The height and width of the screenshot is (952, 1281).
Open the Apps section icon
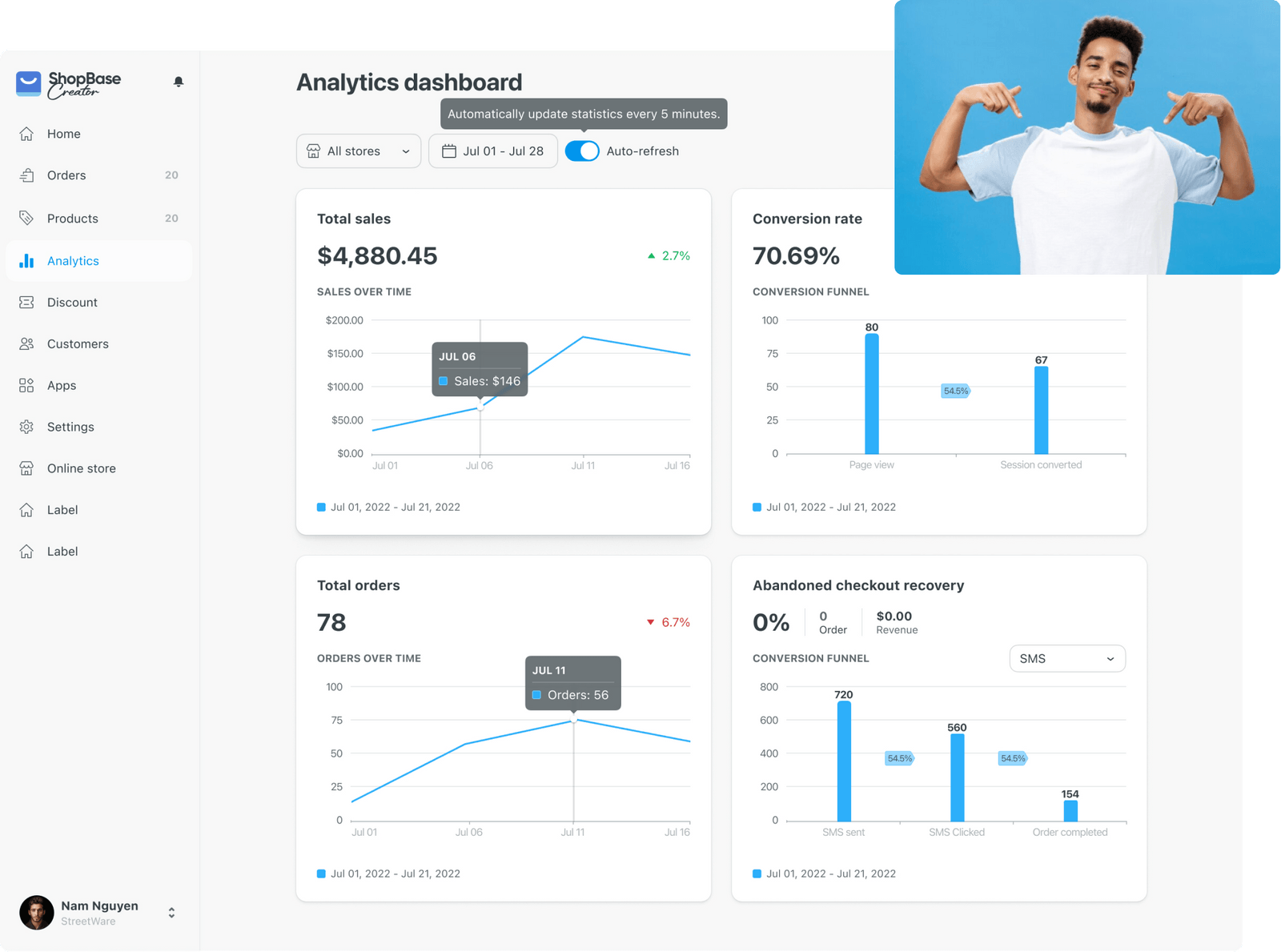tap(26, 385)
